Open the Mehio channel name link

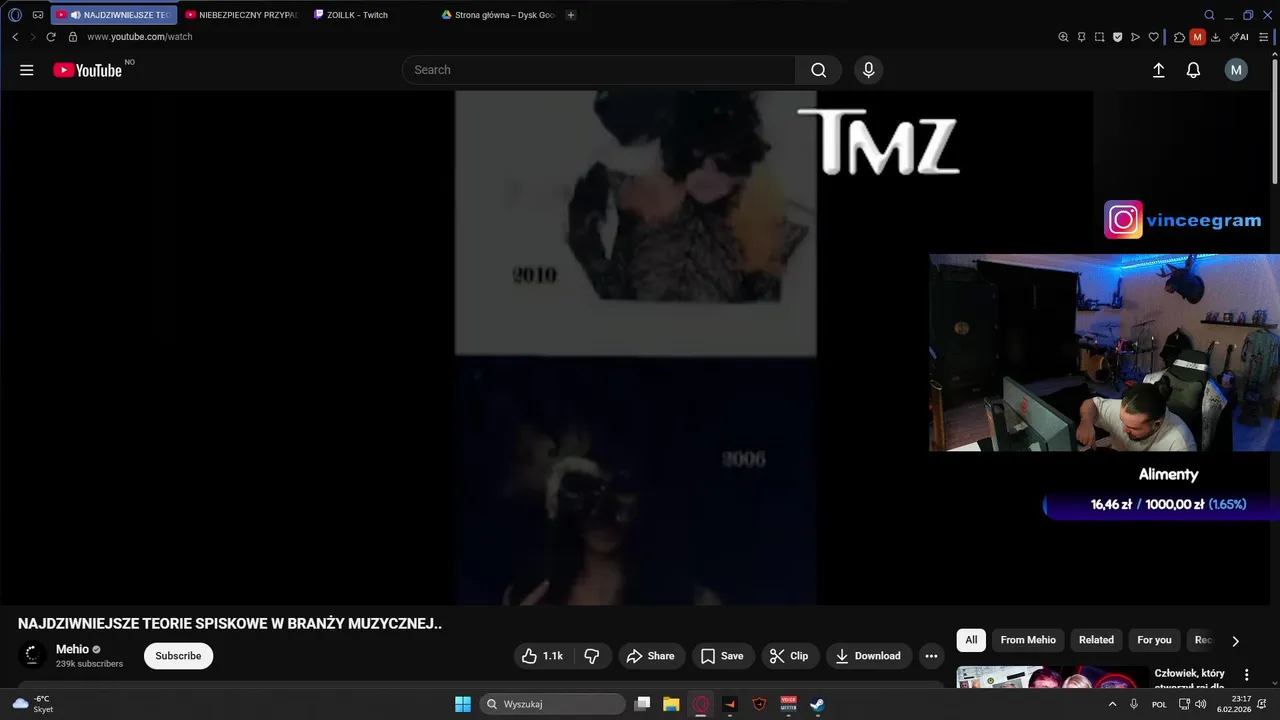click(72, 649)
